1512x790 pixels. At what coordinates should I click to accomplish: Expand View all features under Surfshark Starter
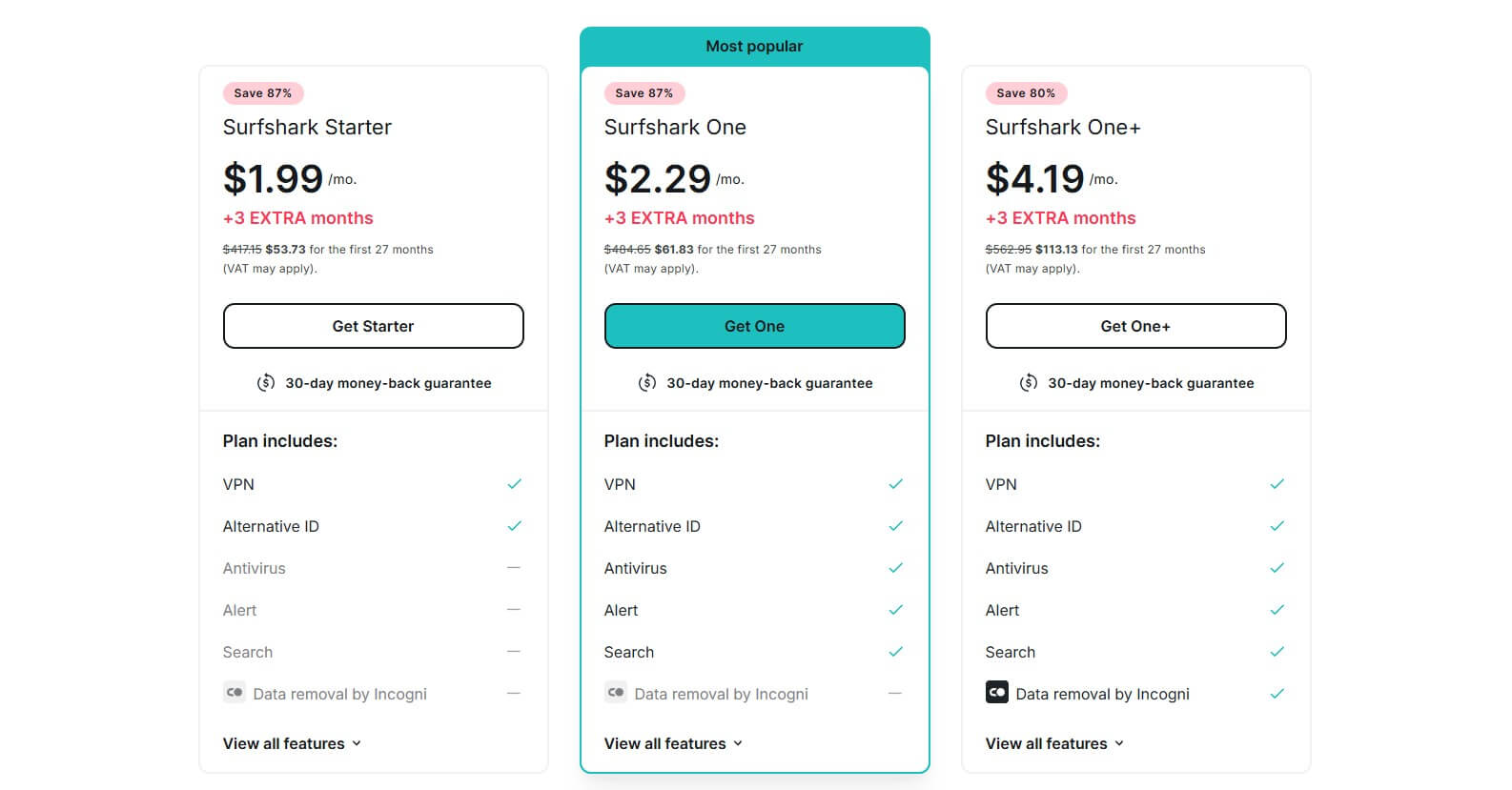tap(292, 743)
